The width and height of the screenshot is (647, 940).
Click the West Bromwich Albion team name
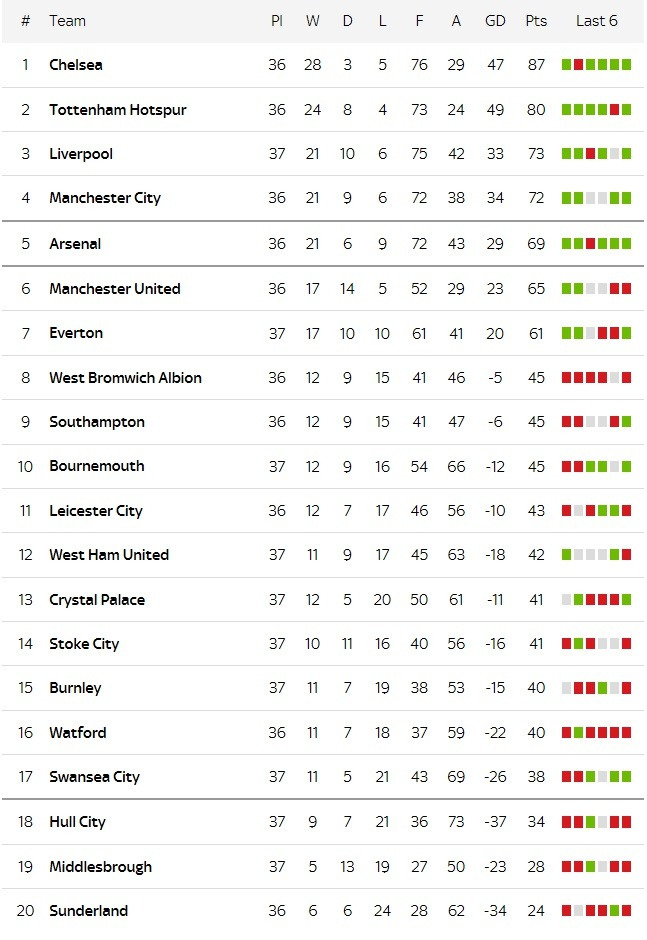[125, 378]
